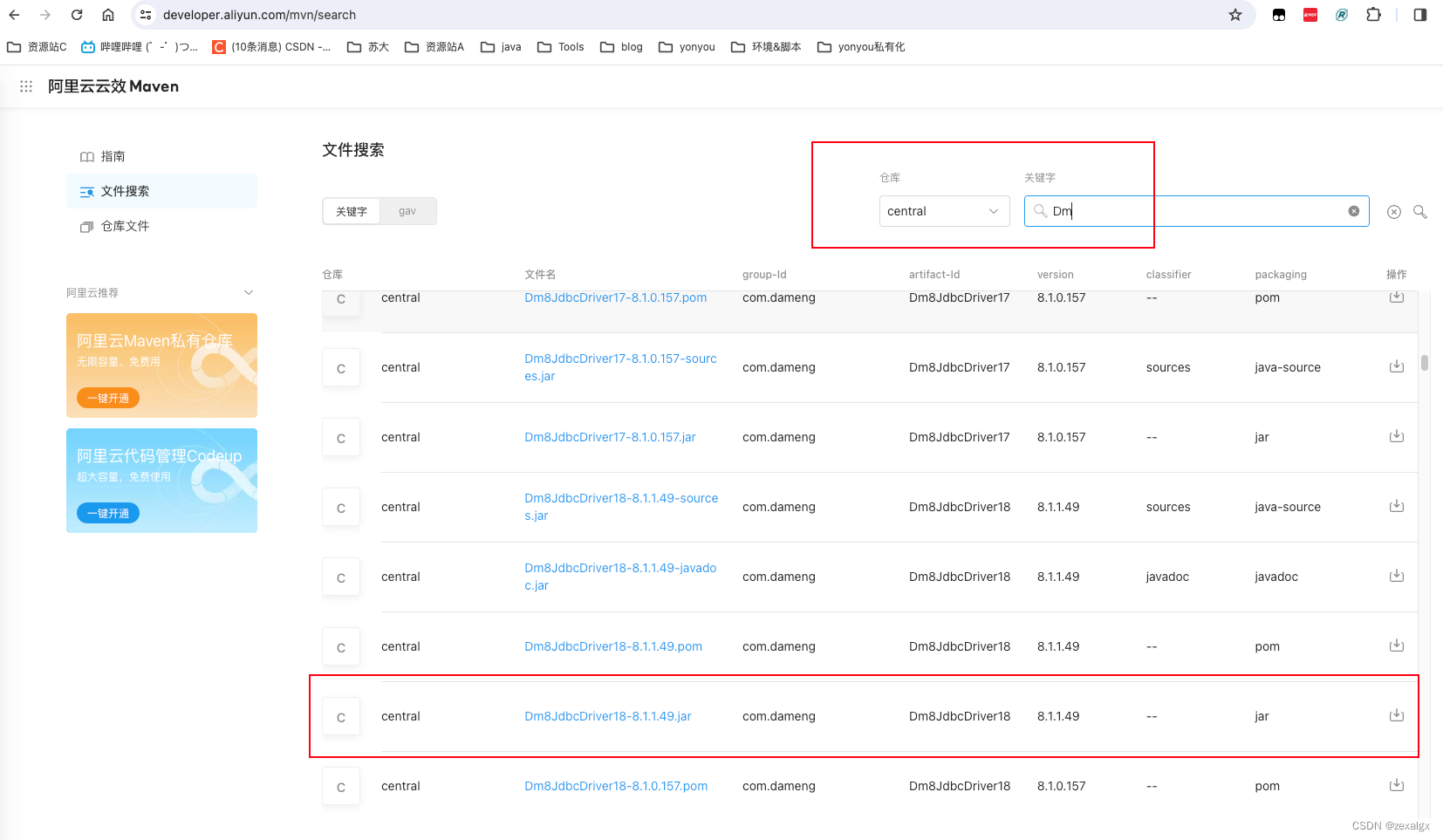
Task: Click the keyword search input field
Action: click(1196, 211)
